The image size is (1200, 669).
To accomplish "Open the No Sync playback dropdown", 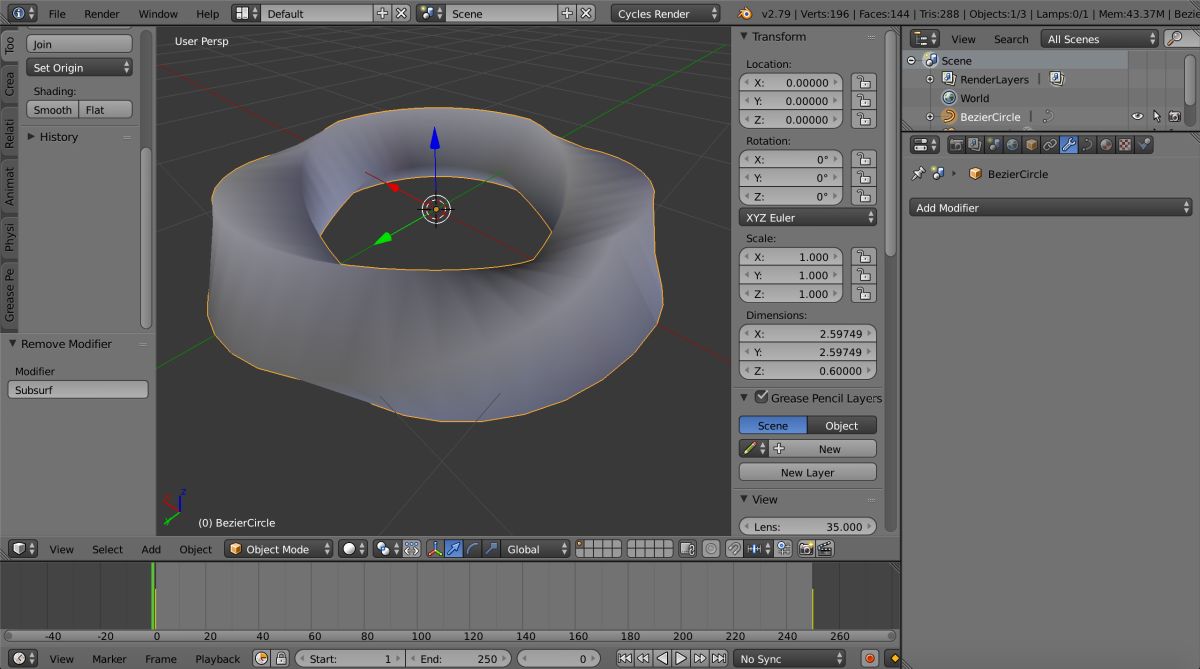I will click(790, 658).
